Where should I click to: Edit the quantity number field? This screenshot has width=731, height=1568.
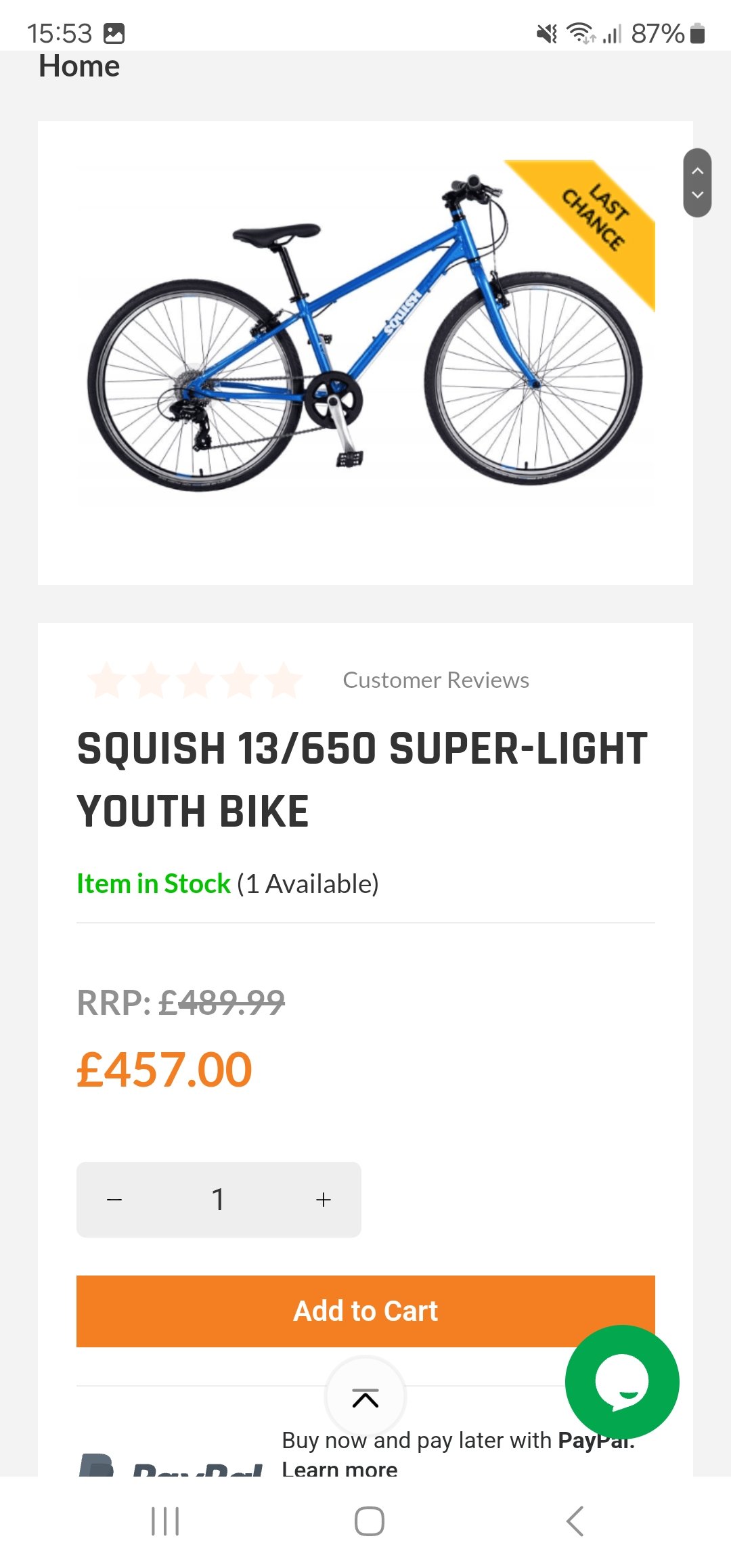(218, 1198)
